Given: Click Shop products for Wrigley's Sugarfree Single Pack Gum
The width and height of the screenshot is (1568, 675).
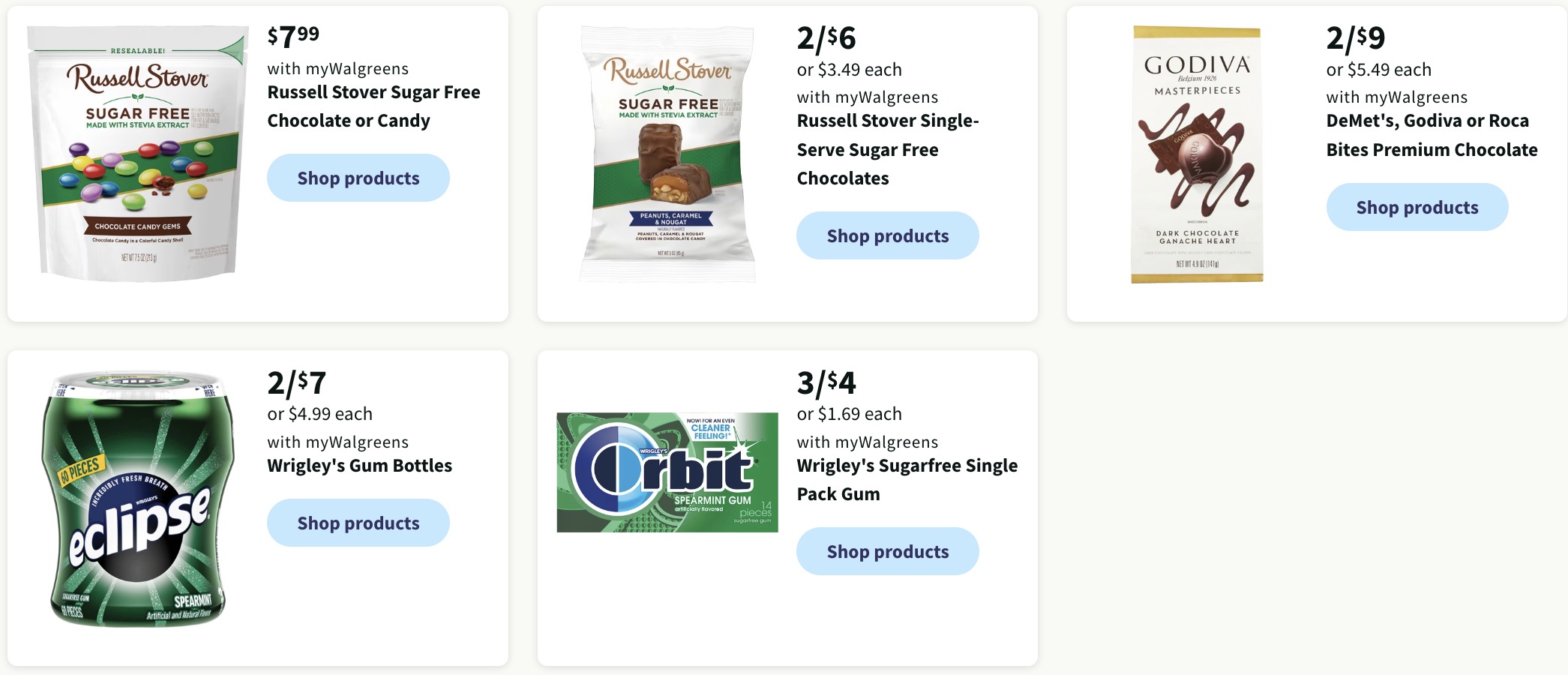Looking at the screenshot, I should click(x=888, y=551).
